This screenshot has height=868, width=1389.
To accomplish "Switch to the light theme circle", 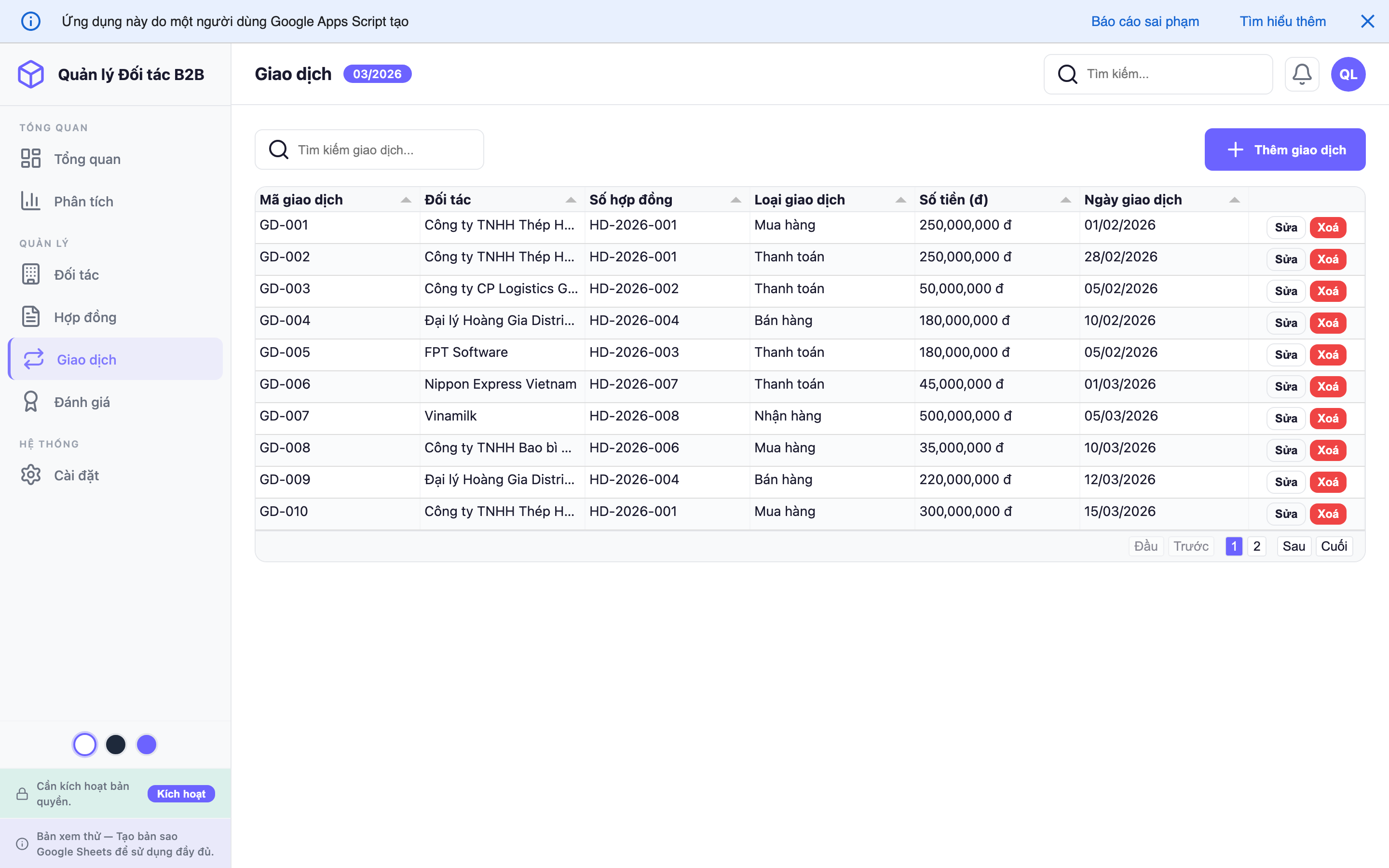I will click(85, 744).
